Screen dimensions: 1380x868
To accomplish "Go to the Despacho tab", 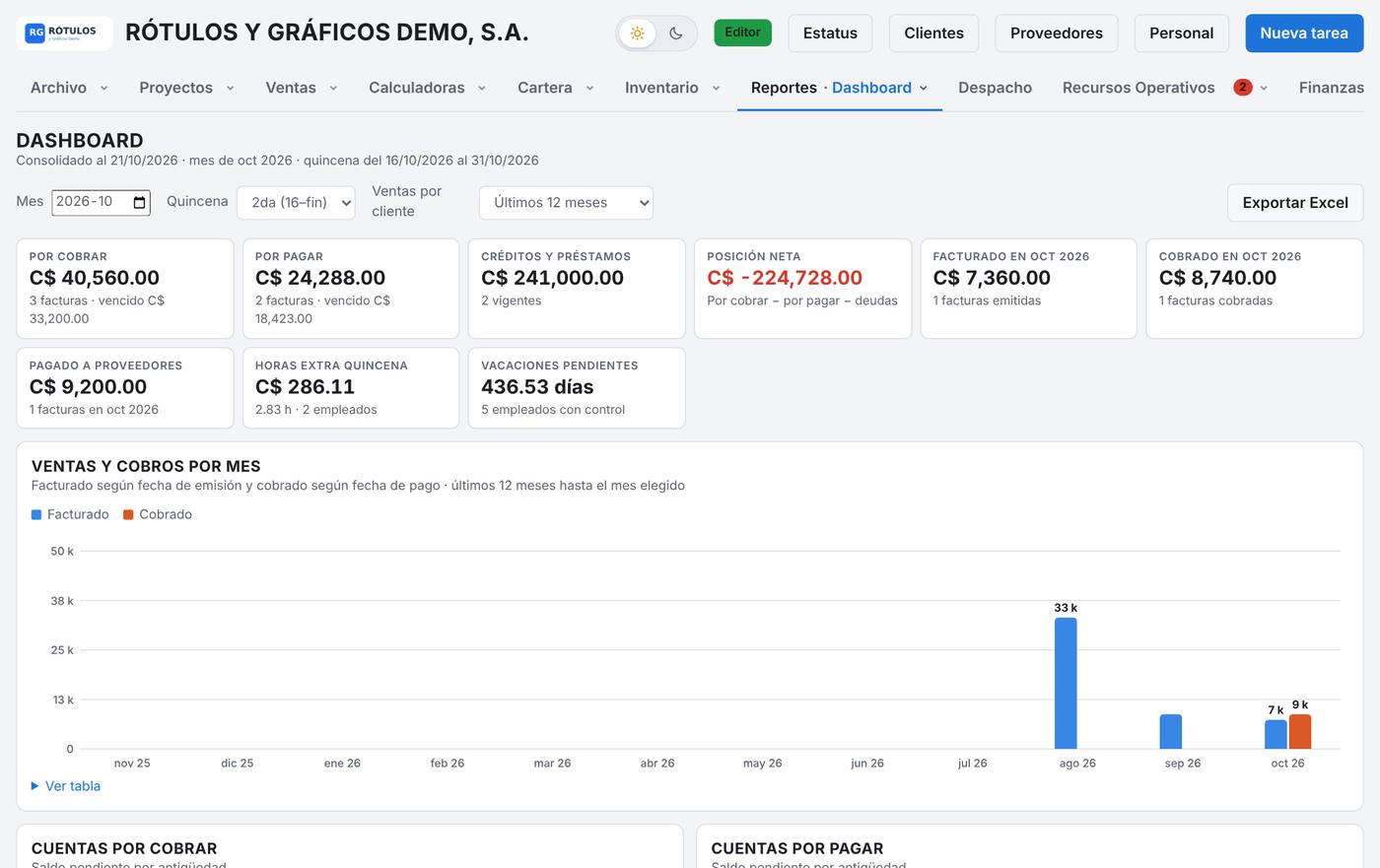I will point(995,88).
